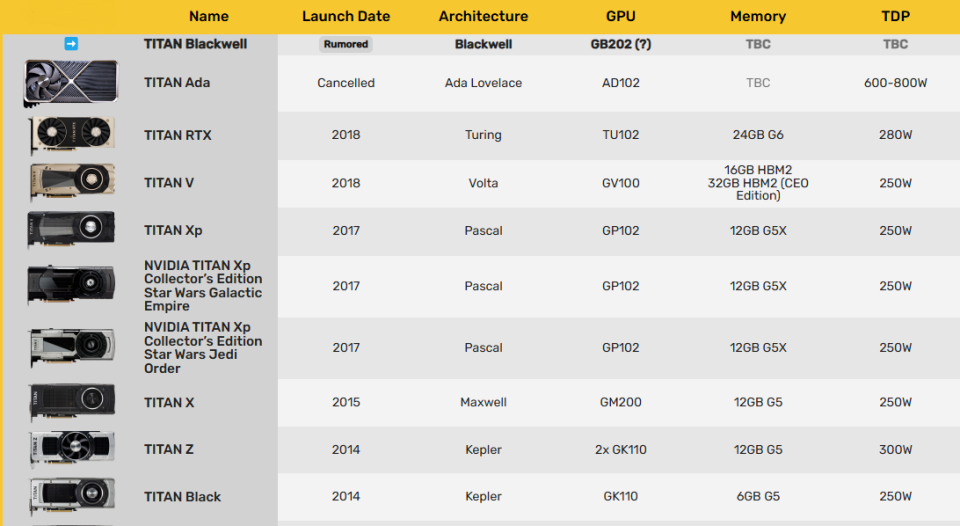
Task: Click the GV100 GPU cell
Action: (x=621, y=183)
